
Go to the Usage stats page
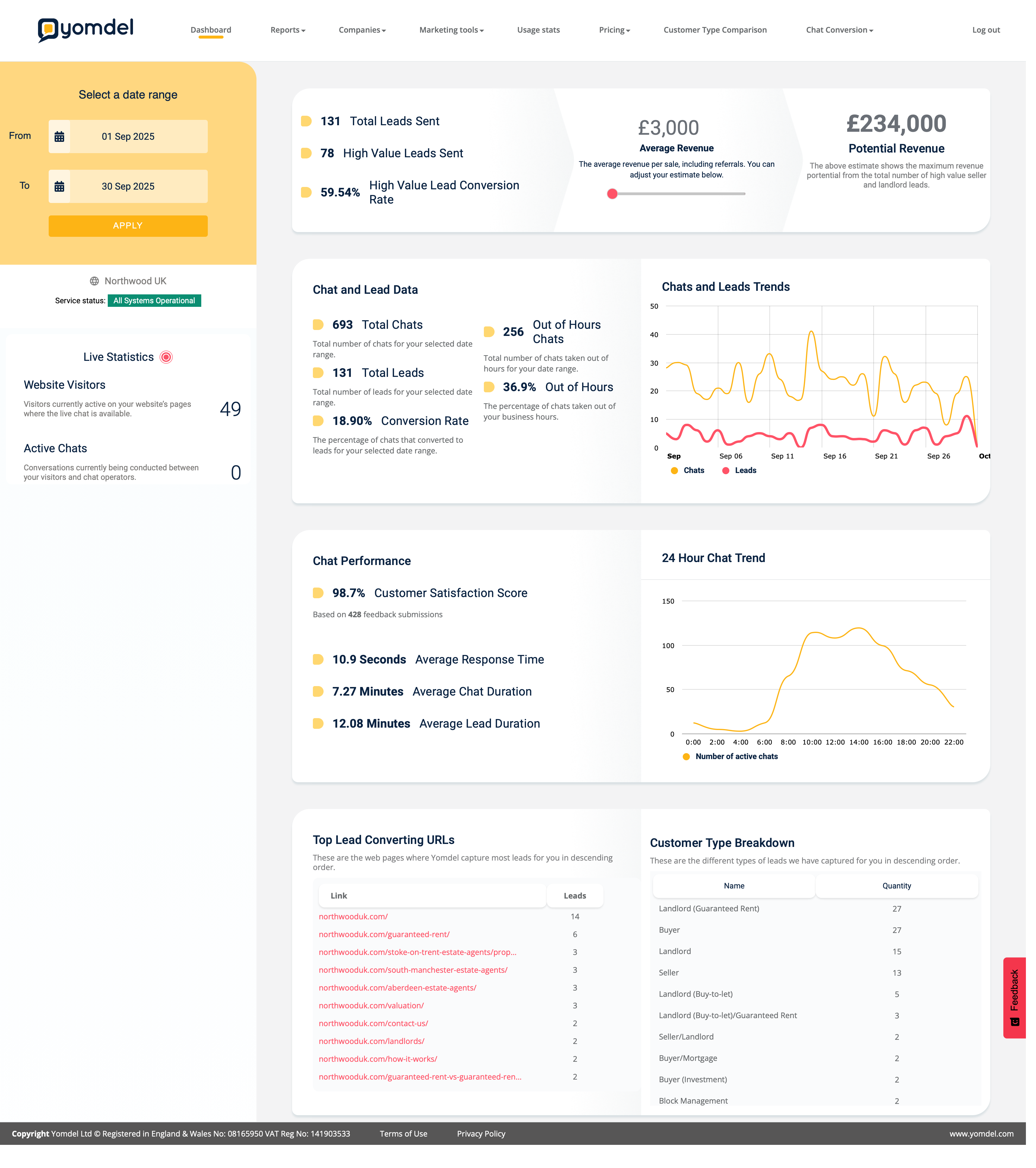click(x=538, y=30)
